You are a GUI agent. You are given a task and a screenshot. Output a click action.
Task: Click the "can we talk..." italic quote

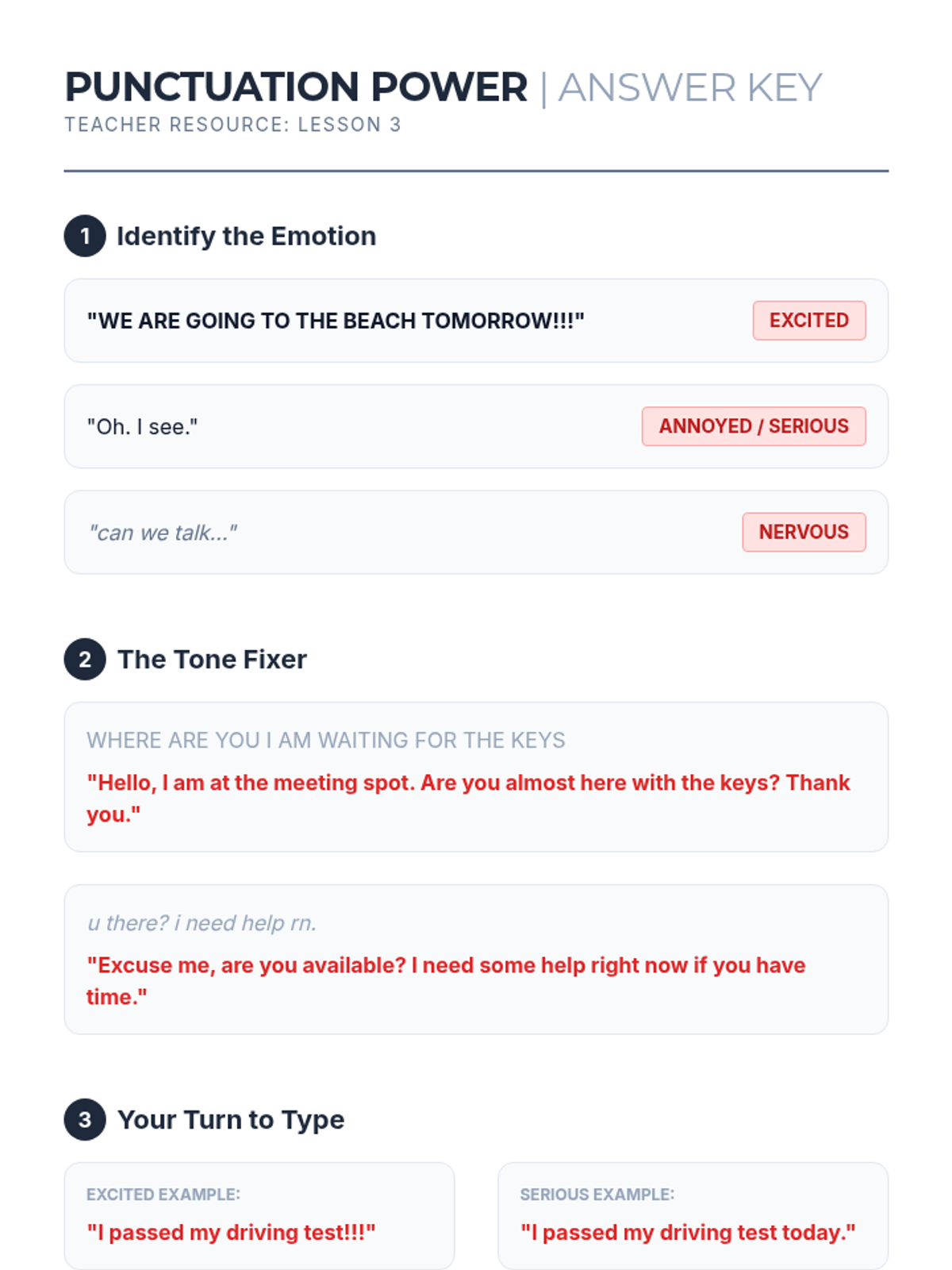pyautogui.click(x=162, y=533)
